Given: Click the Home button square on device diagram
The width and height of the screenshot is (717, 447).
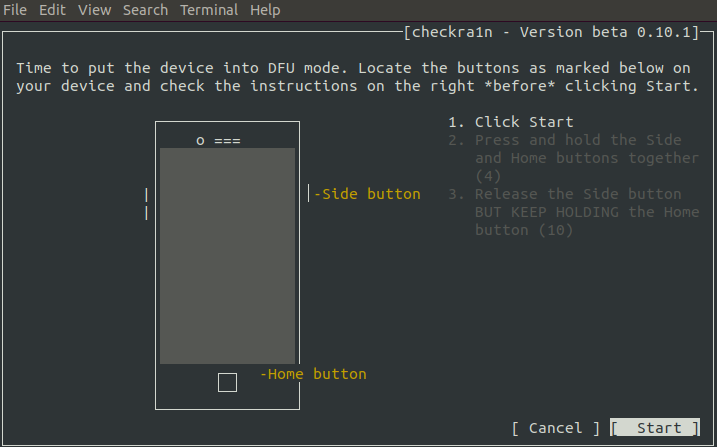Looking at the screenshot, I should pos(227,383).
